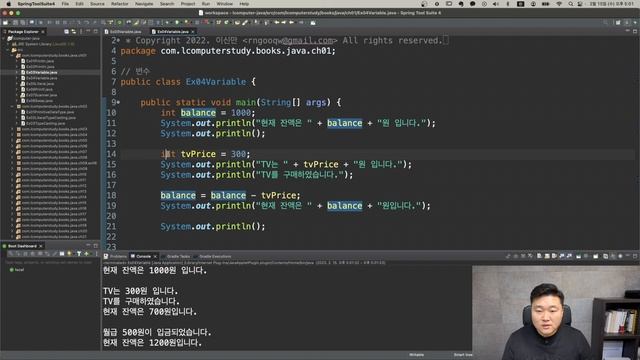Minimize the Boot Dashboard panel

pos(88,245)
